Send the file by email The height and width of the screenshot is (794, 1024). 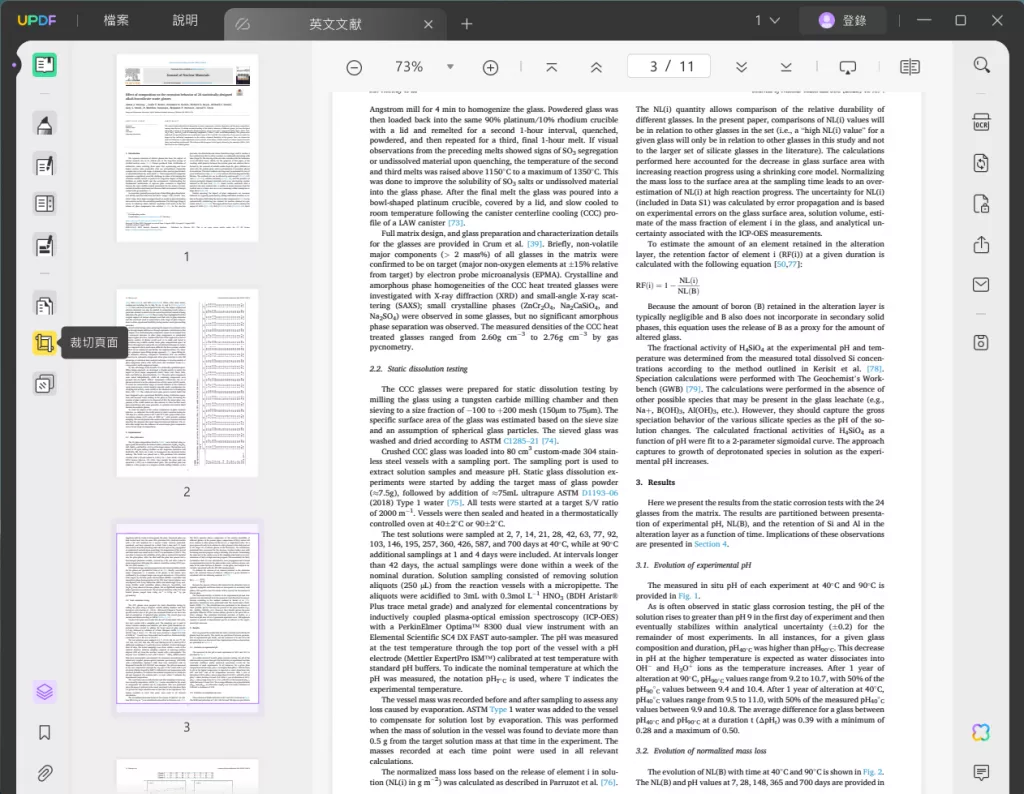click(x=981, y=285)
